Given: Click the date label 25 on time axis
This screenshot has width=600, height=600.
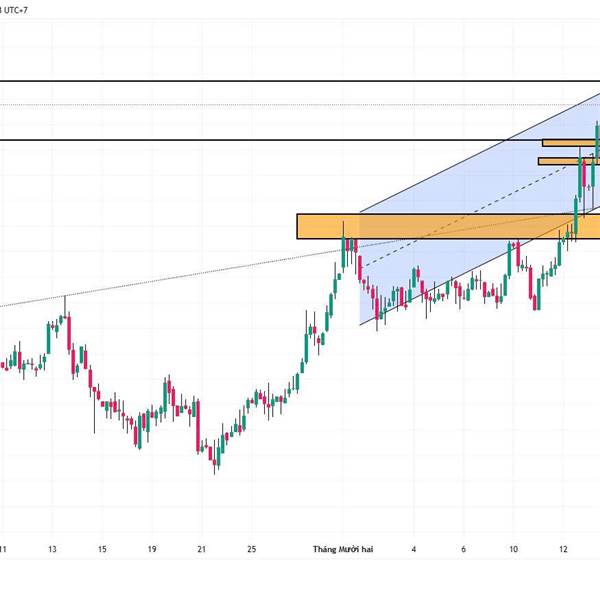Looking at the screenshot, I should point(251,549).
